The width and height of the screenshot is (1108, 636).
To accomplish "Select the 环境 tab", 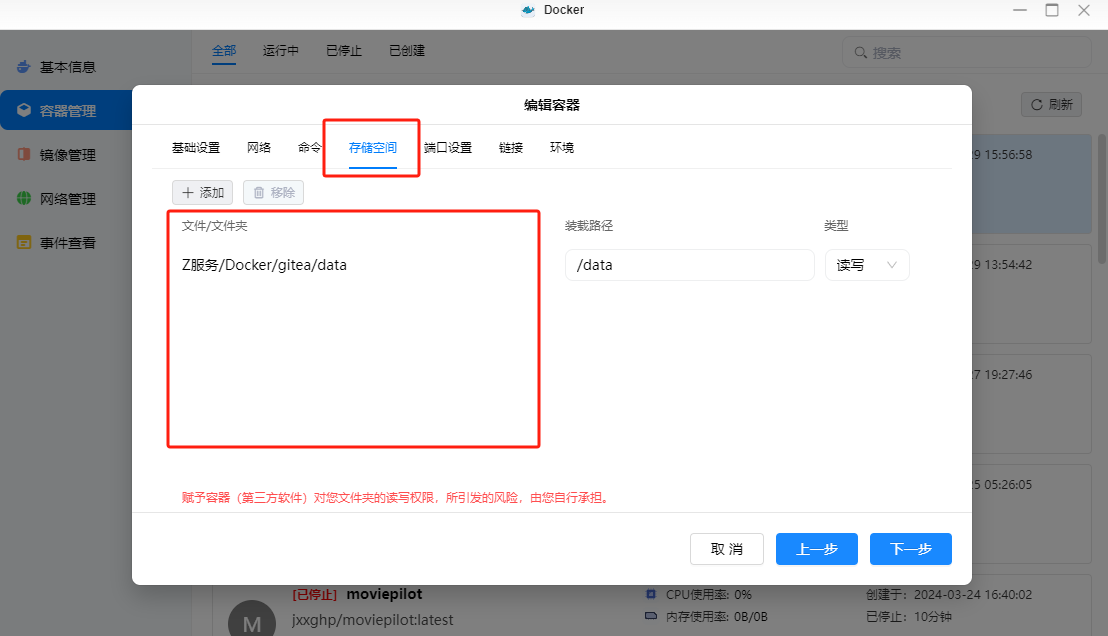I will click(x=562, y=148).
